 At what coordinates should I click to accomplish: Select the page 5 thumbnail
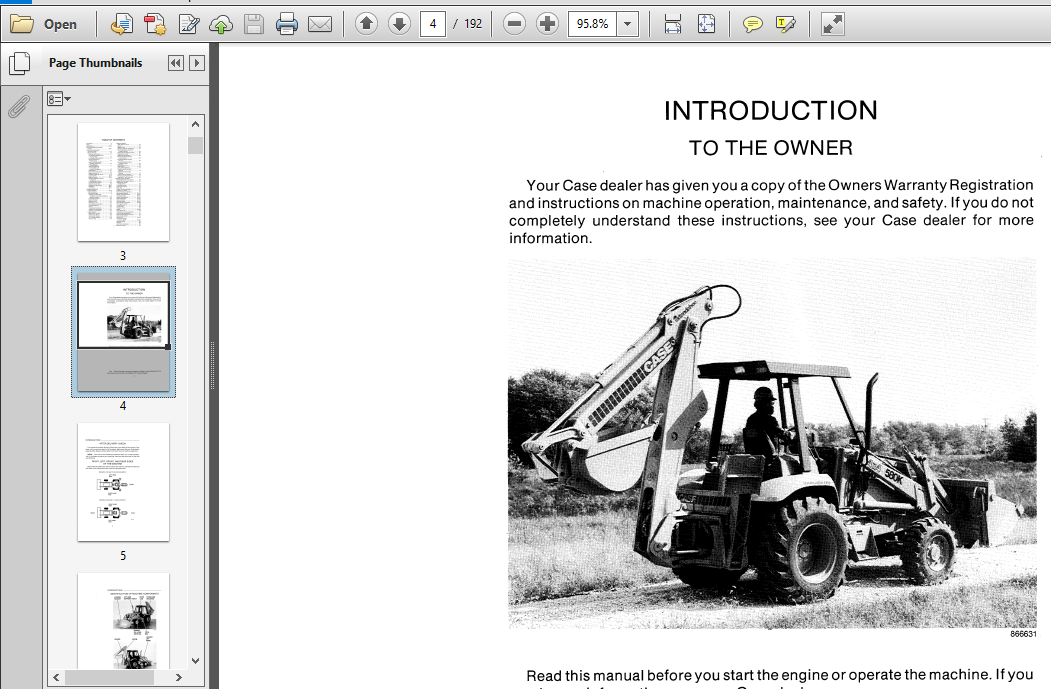point(123,482)
